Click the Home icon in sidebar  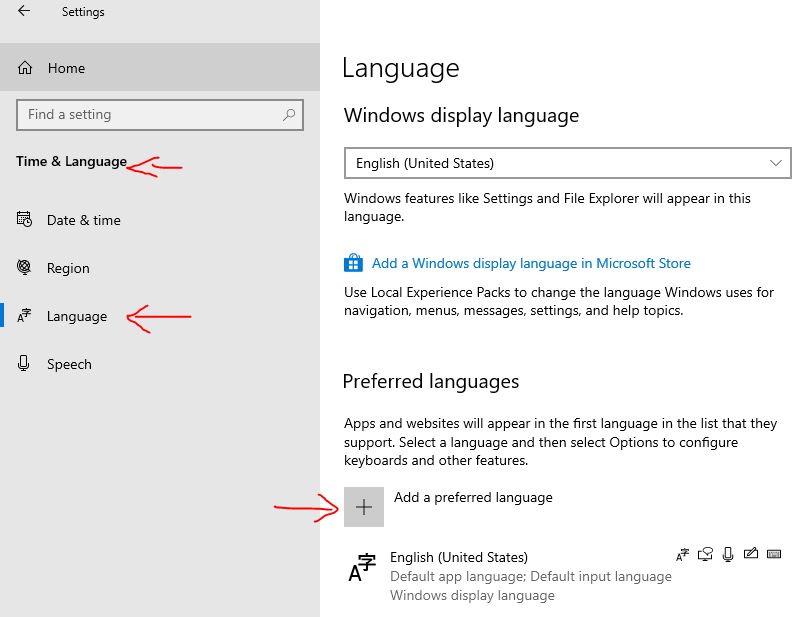click(25, 68)
